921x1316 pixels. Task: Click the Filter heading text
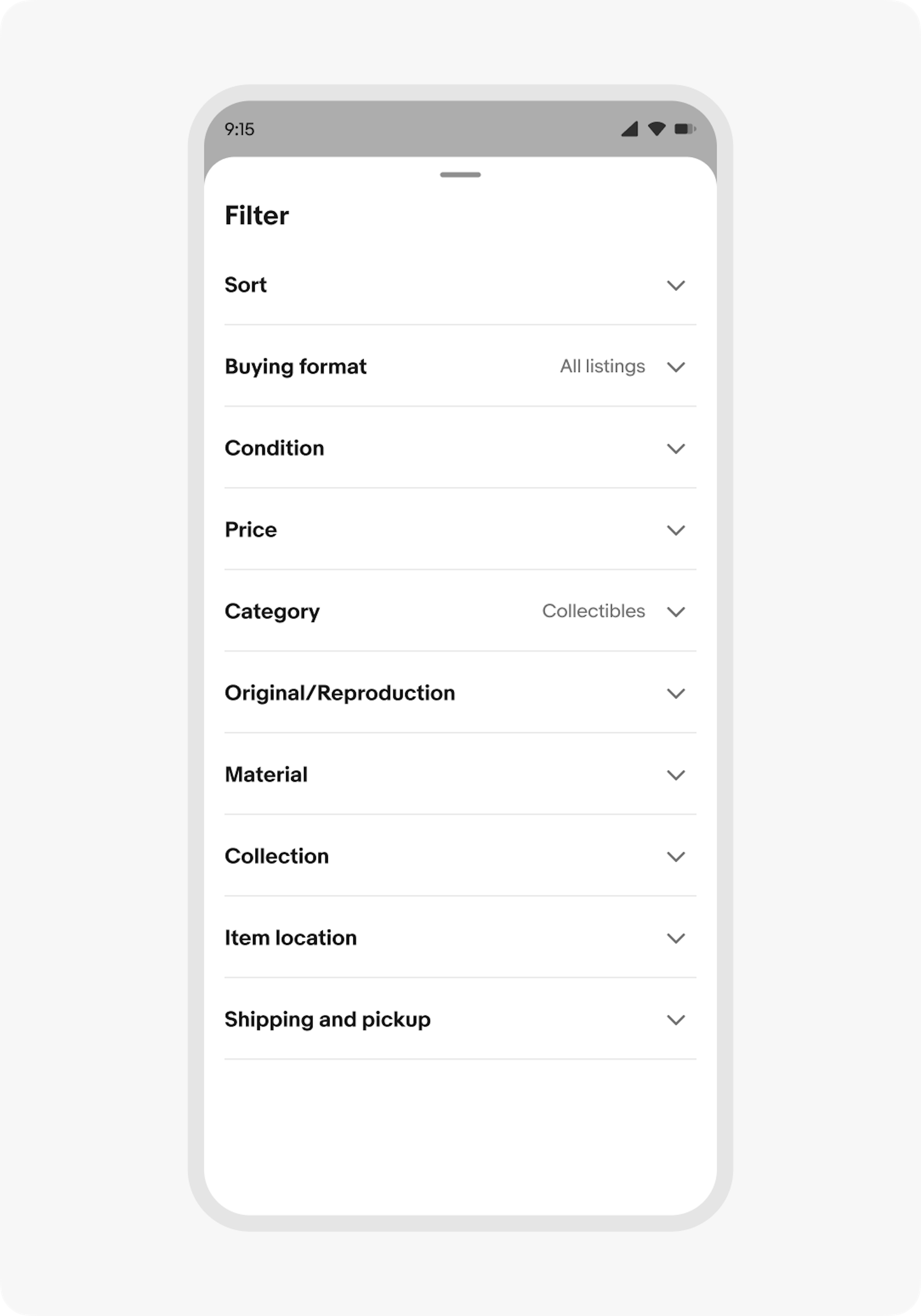point(256,216)
